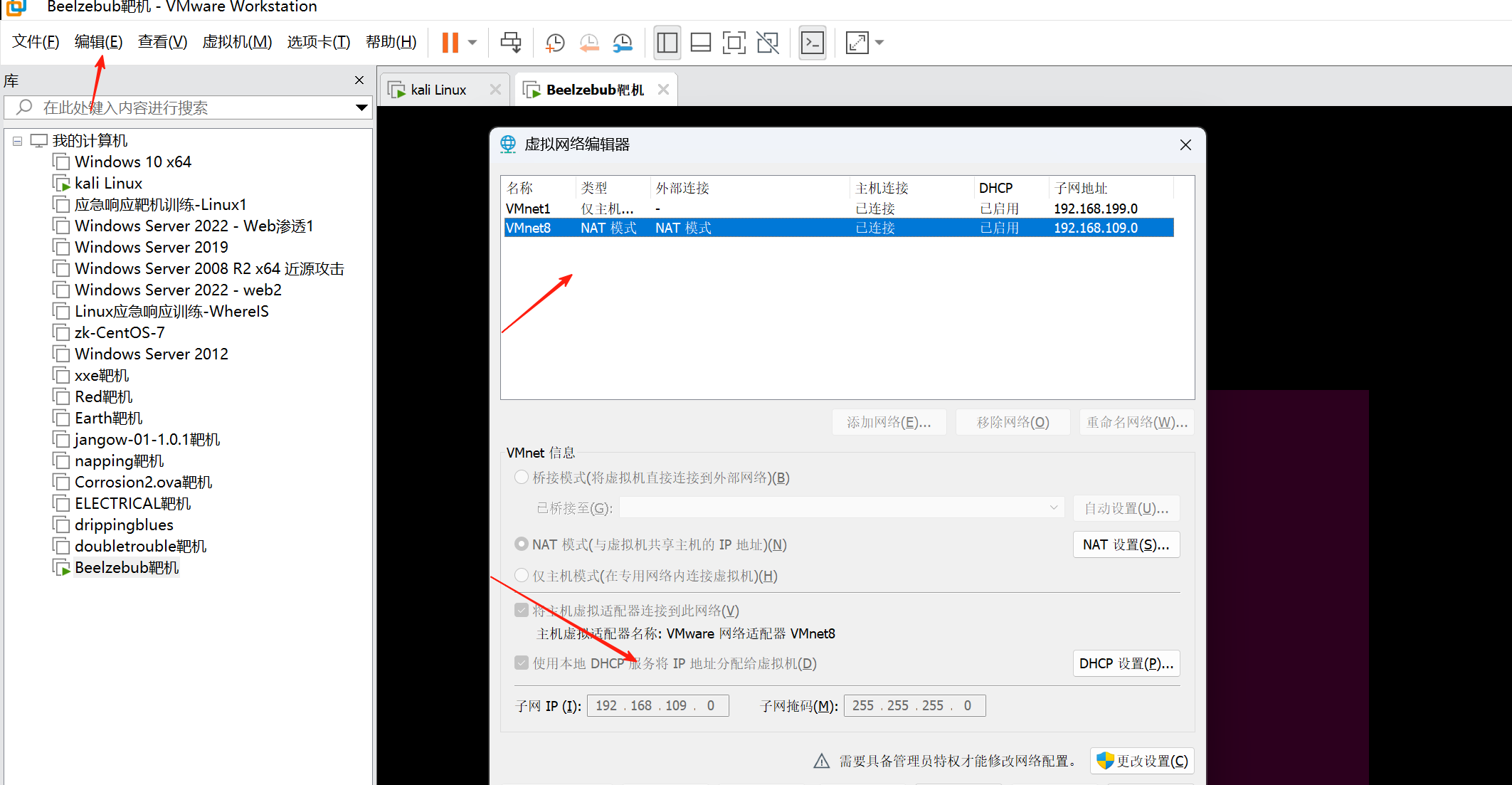Select Corrosion2.ova靶机 VM

pos(143,483)
